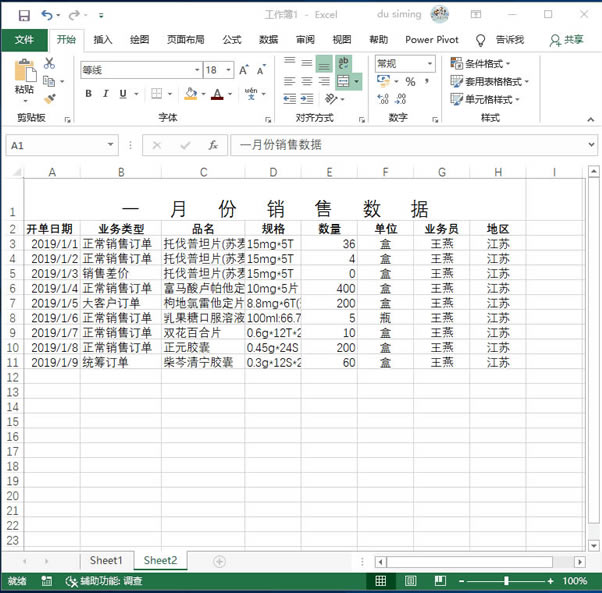
Task: Increase decimal places
Action: coord(383,99)
